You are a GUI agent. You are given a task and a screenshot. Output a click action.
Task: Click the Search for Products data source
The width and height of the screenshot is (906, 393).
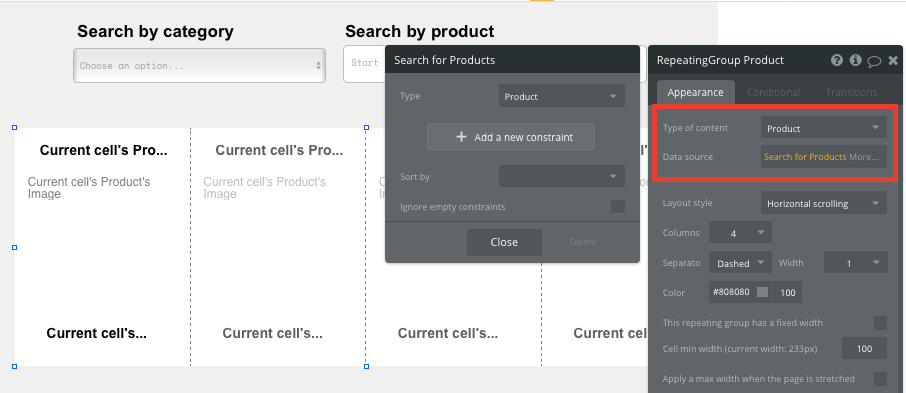805,157
